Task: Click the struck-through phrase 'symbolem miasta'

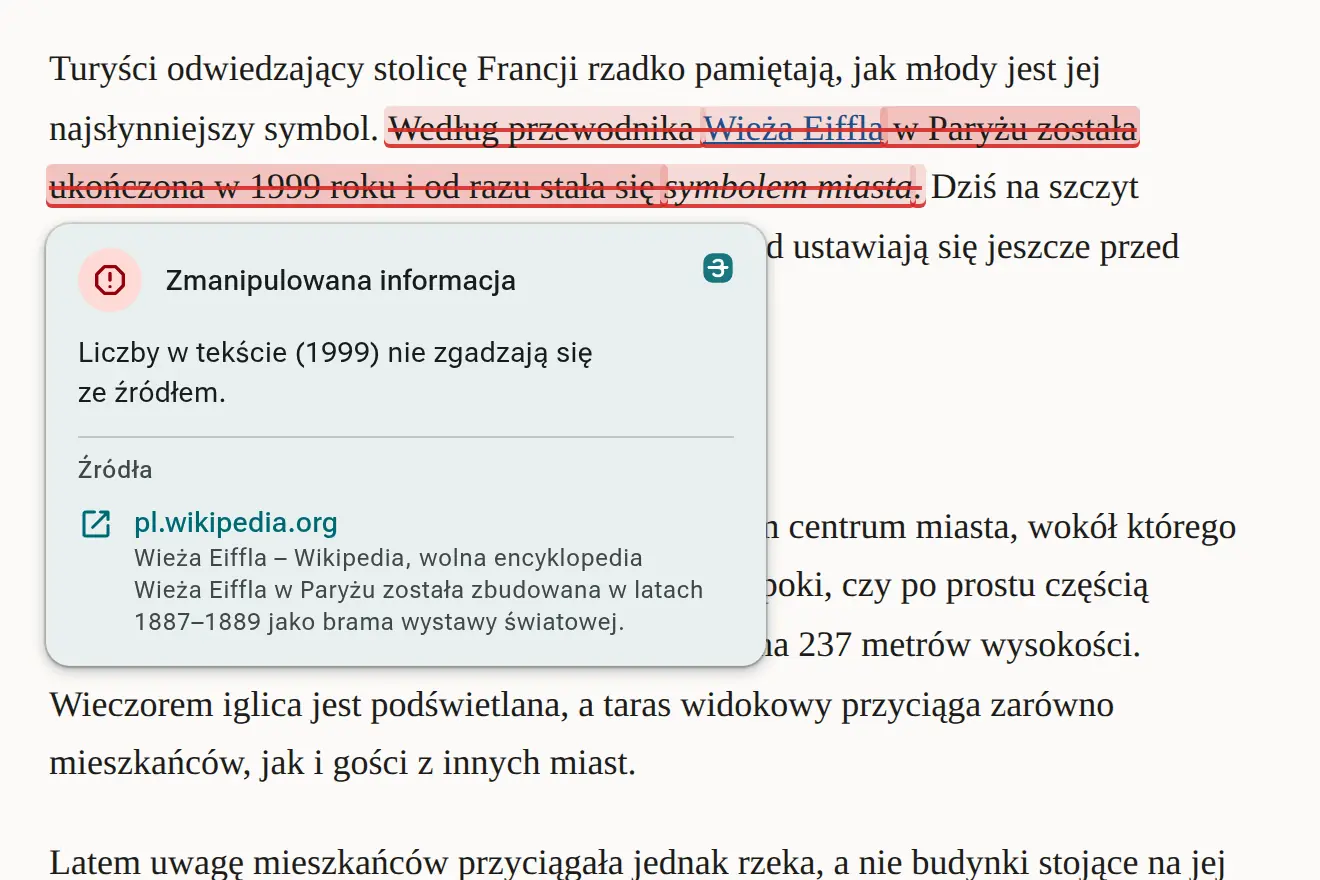Action: click(790, 187)
